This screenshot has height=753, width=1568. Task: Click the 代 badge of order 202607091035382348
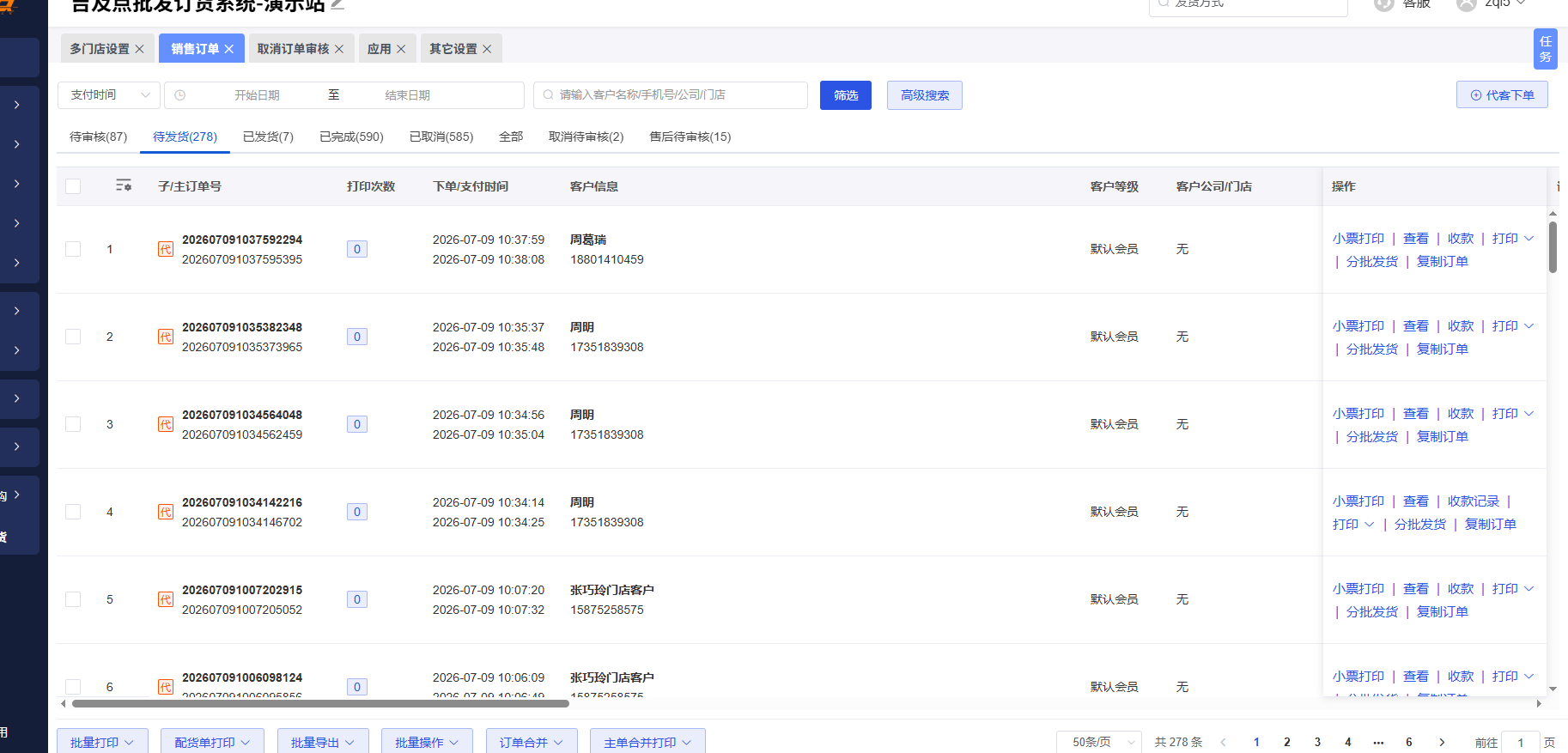coord(166,337)
